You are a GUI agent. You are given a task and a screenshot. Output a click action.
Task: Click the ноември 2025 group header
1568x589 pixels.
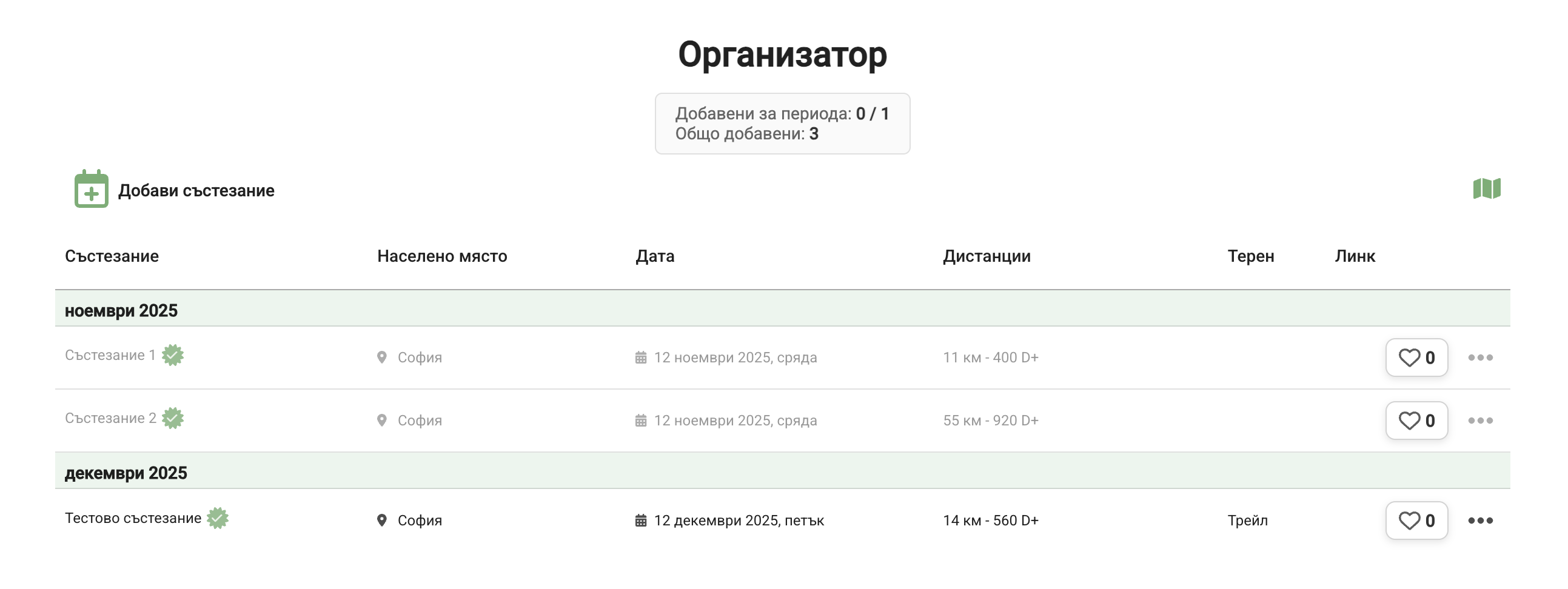point(121,310)
